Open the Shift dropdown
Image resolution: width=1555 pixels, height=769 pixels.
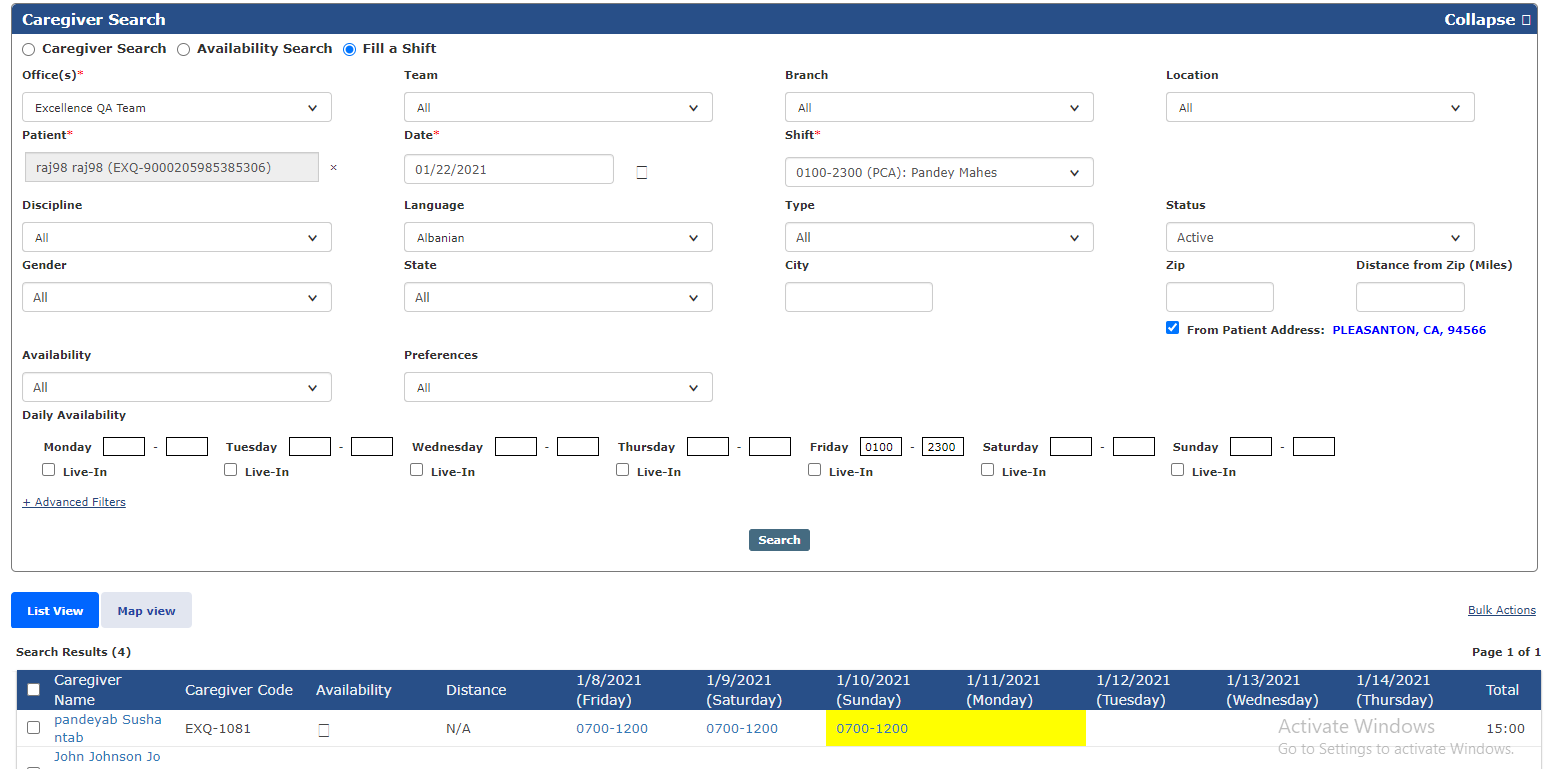tap(938, 173)
